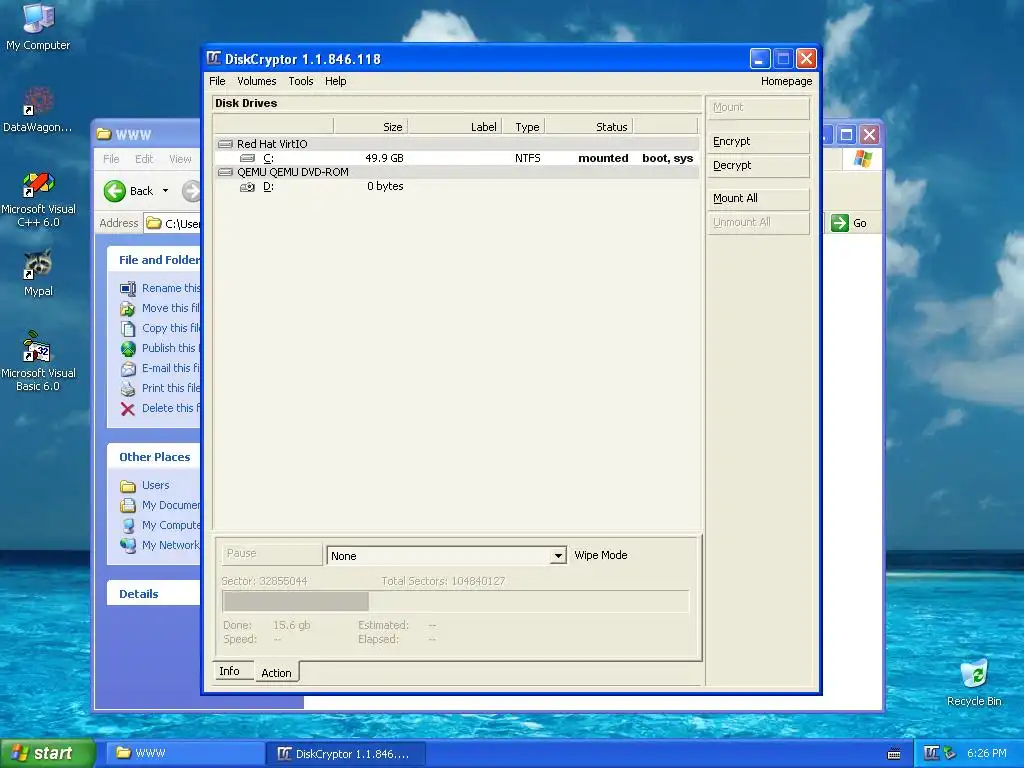The width and height of the screenshot is (1024, 768).
Task: Click the Go button in WWW window
Action: (x=850, y=223)
